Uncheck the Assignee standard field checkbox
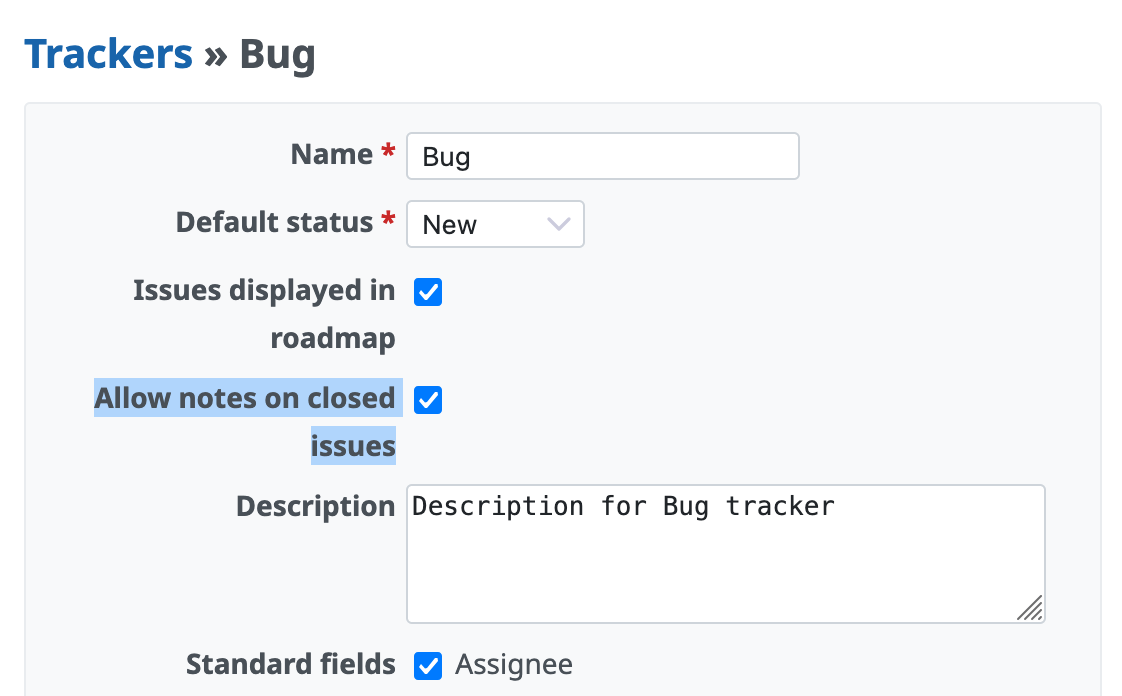 (428, 666)
